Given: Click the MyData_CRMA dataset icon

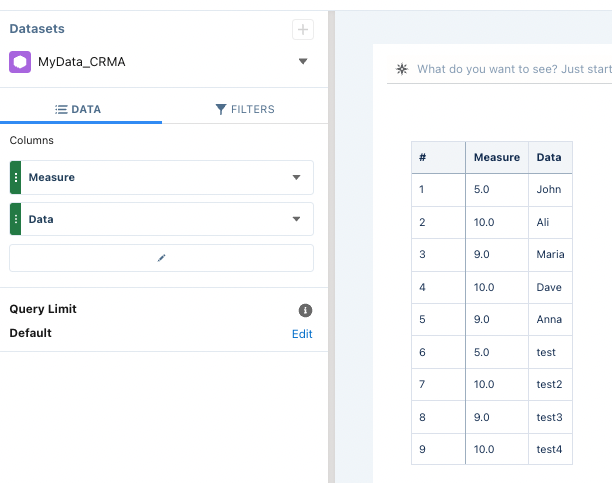Looking at the screenshot, I should pos(20,62).
